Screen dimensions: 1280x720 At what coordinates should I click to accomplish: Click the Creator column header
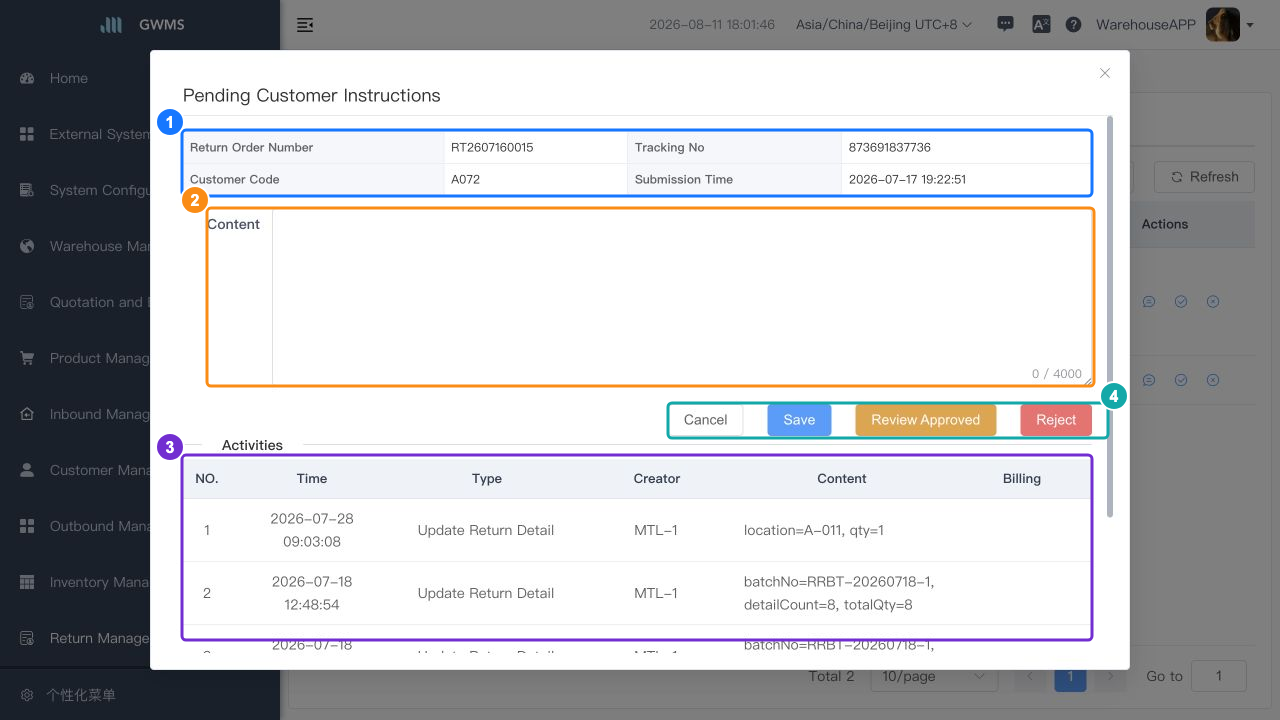657,478
